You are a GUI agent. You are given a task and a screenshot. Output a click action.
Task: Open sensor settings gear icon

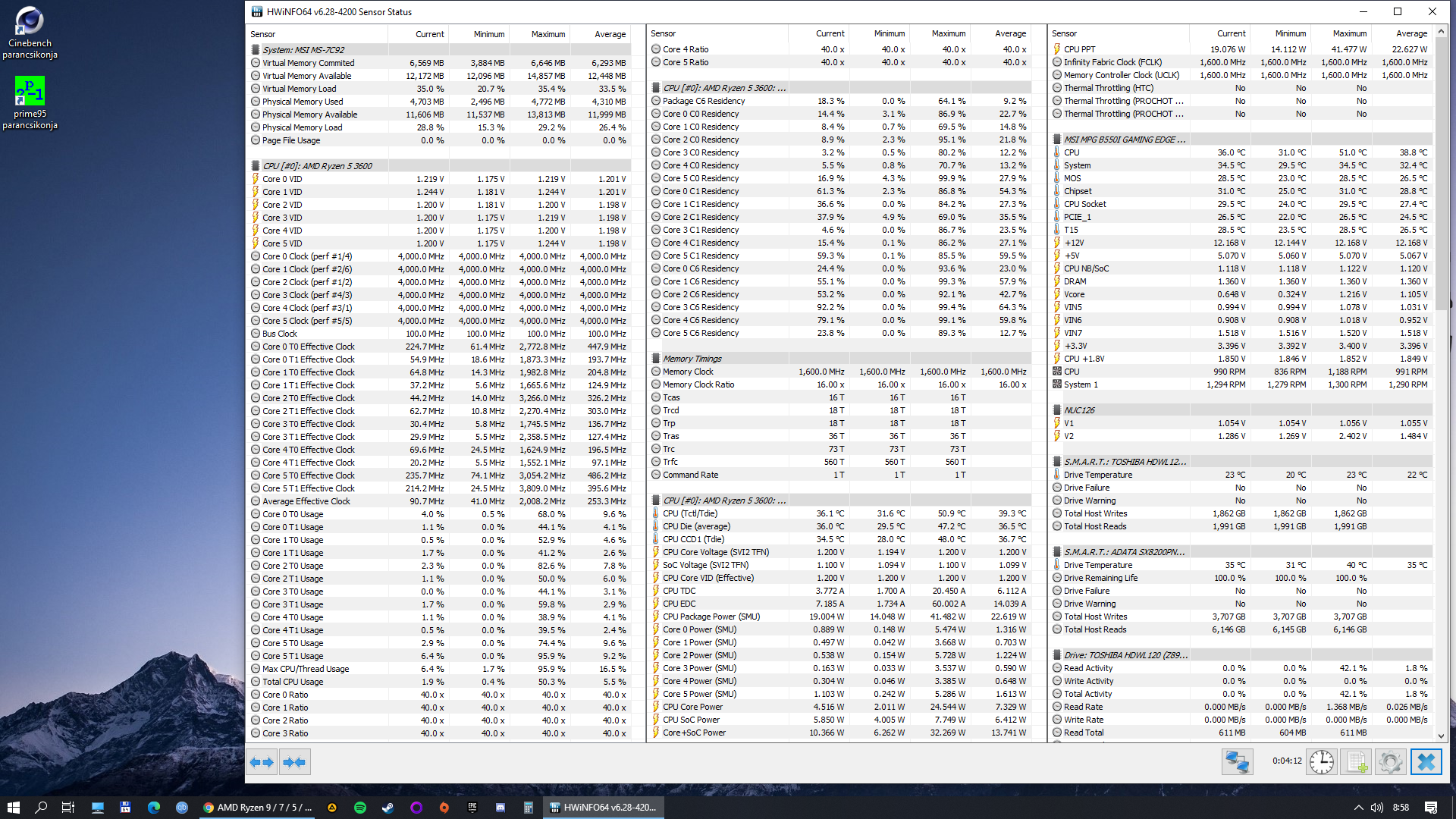click(x=1390, y=762)
